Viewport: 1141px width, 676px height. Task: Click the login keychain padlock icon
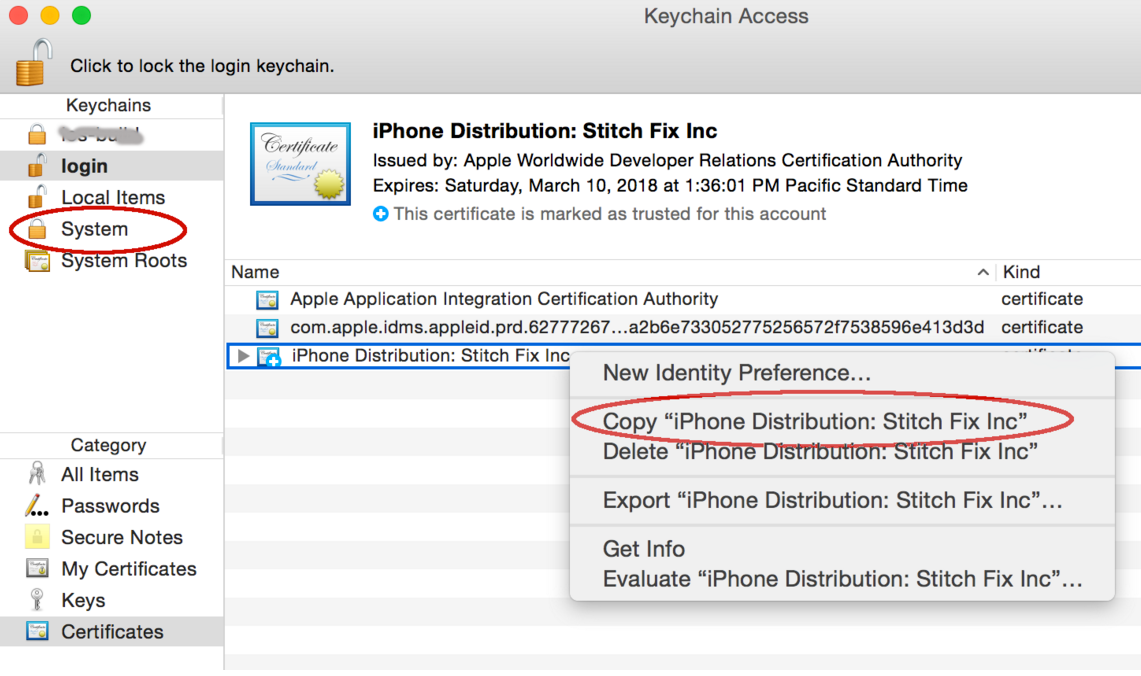coord(37,166)
